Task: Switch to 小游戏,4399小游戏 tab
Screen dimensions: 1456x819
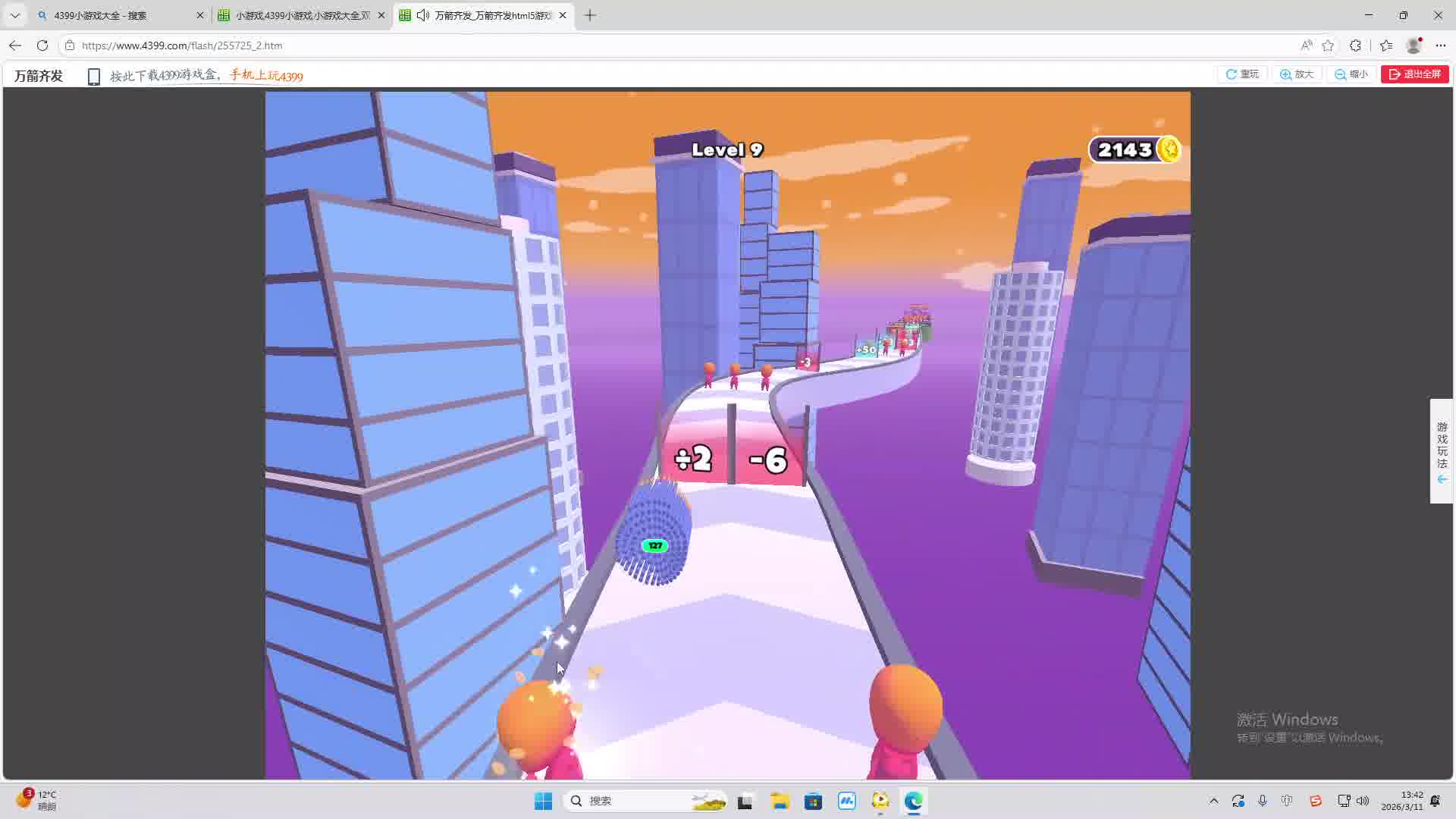Action: pyautogui.click(x=302, y=15)
